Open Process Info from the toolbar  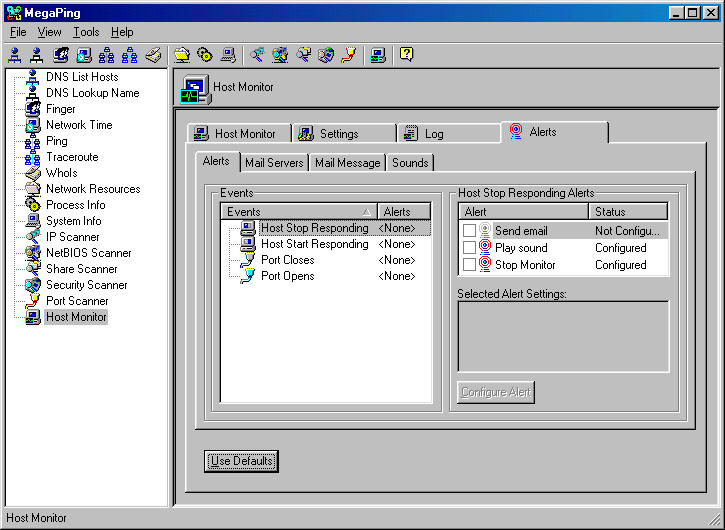pyautogui.click(x=205, y=55)
